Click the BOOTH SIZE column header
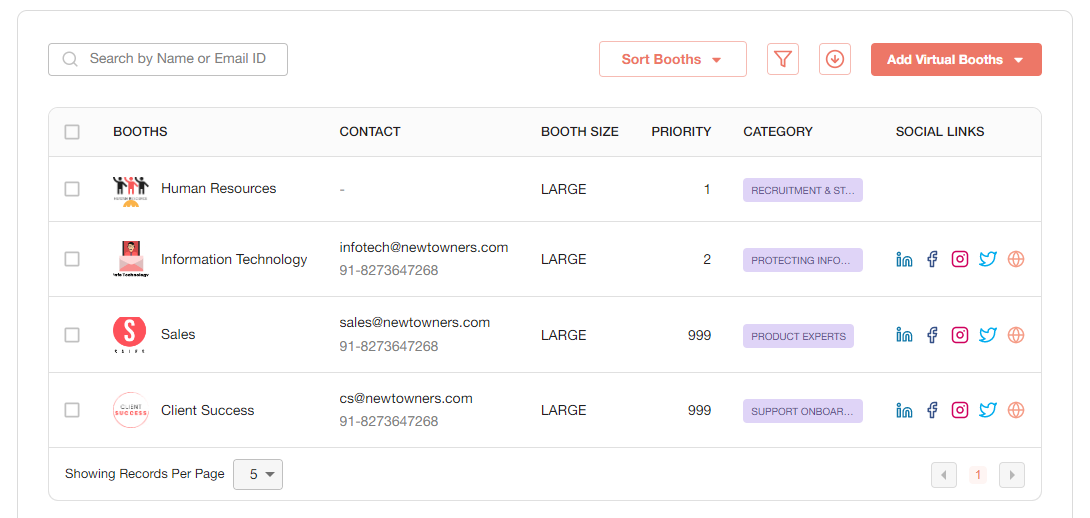This screenshot has height=518, width=1090. tap(579, 132)
